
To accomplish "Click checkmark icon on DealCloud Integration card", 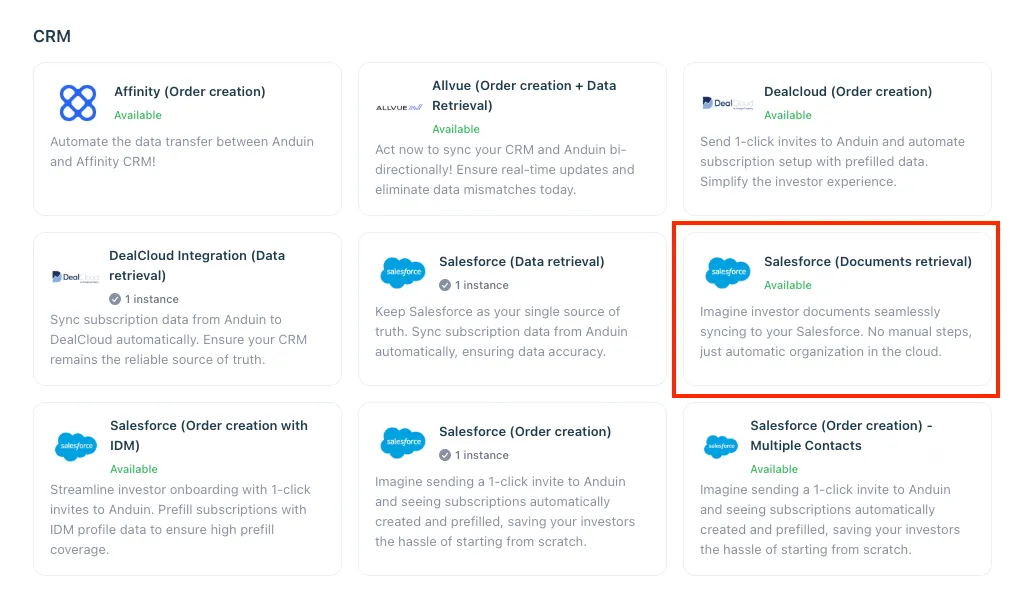I will (115, 299).
